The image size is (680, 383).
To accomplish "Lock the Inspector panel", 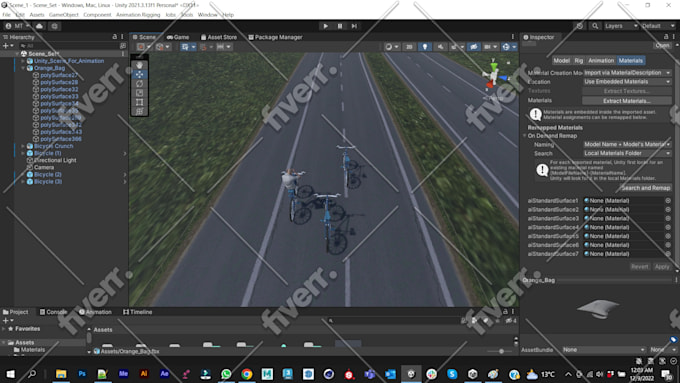I will (666, 37).
